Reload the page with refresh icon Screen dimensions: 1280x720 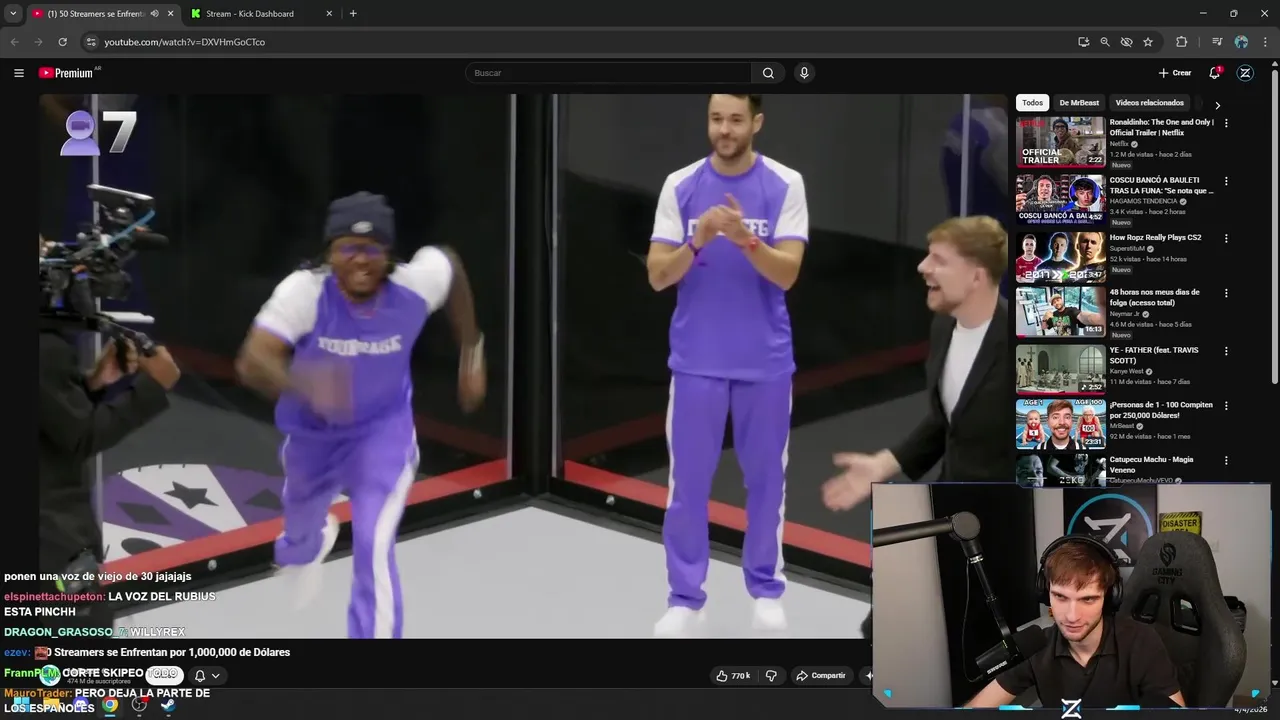pyautogui.click(x=62, y=42)
